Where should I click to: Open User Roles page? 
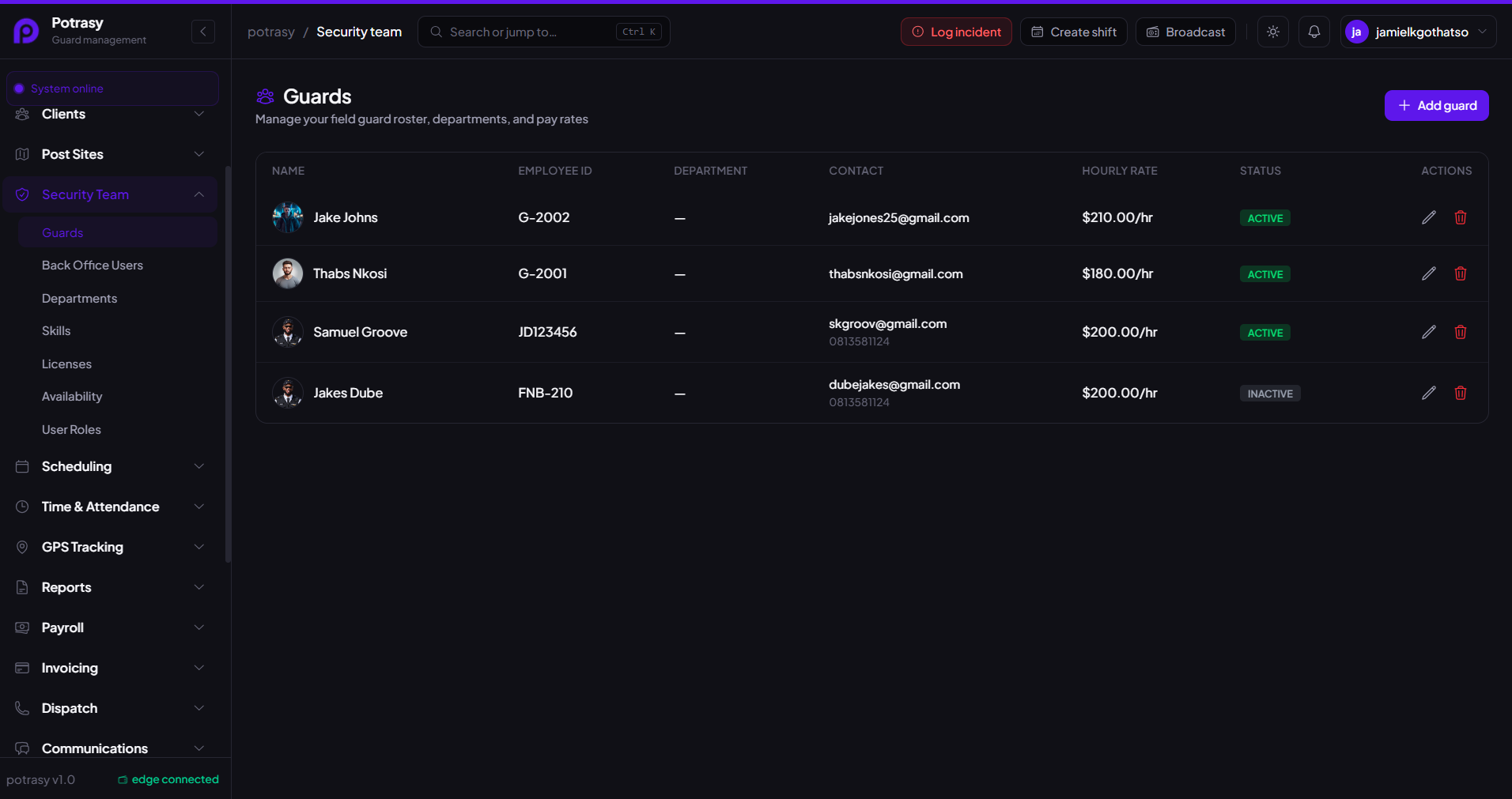point(117,430)
